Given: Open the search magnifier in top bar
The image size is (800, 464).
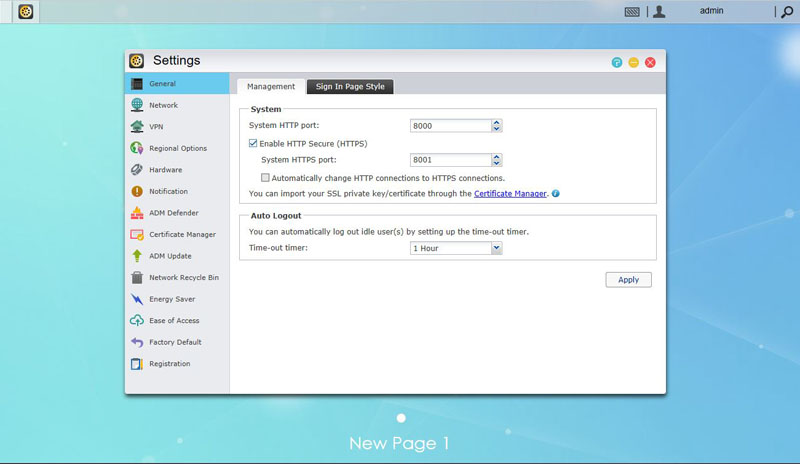Looking at the screenshot, I should (786, 12).
